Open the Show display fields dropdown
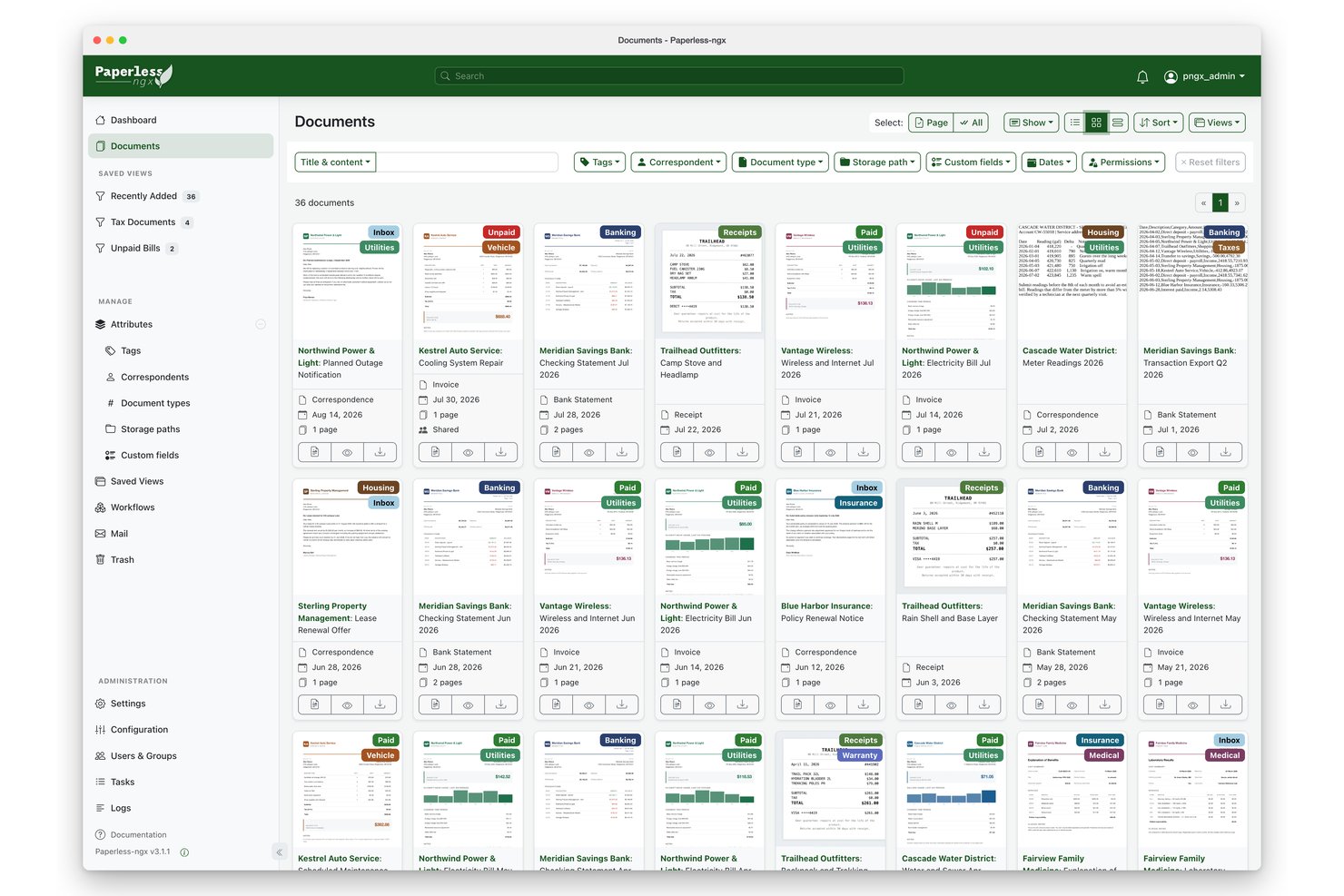 [x=1031, y=123]
